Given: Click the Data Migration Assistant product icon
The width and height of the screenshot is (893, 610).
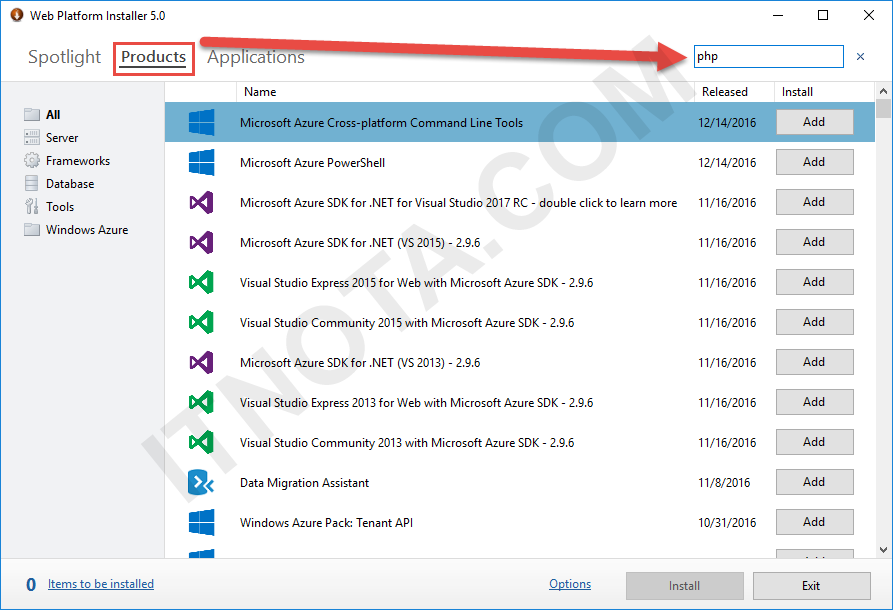Looking at the screenshot, I should click(x=200, y=481).
